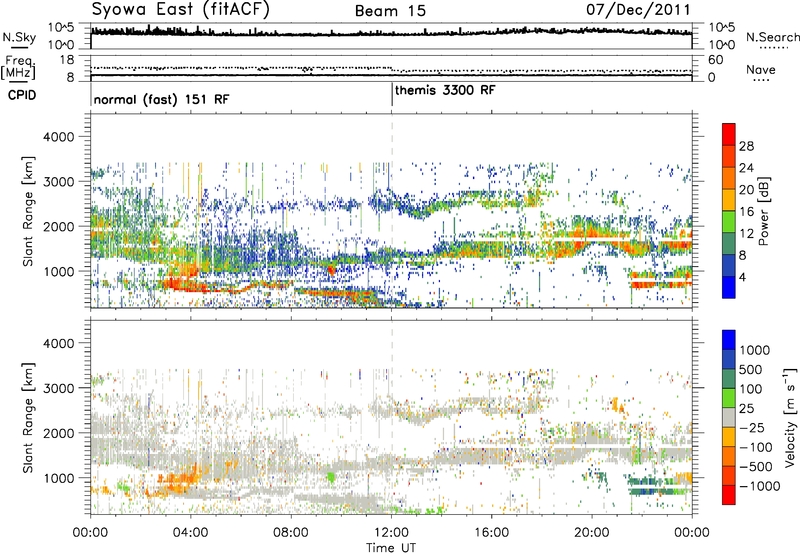Viewport: 800px width, 554px height.
Task: Click the '10^5' label next to N.Sky
Action: tap(60, 27)
